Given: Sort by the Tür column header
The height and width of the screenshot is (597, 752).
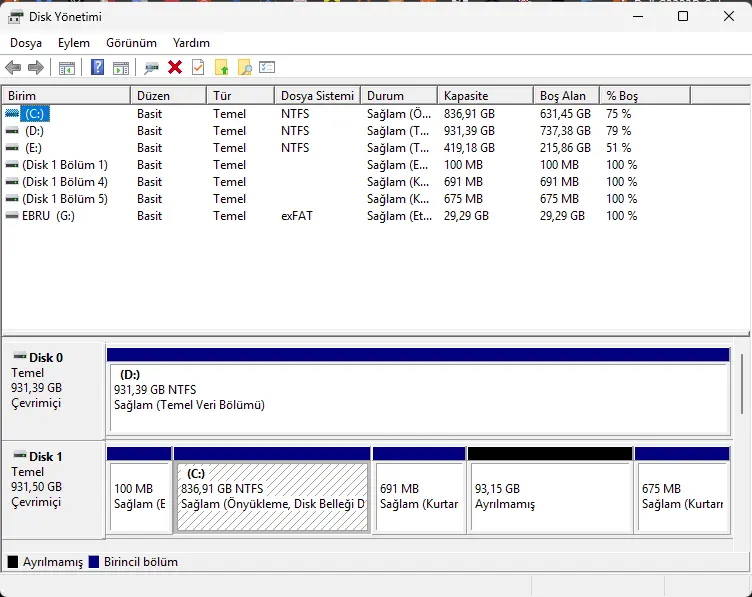Looking at the screenshot, I should (x=241, y=95).
